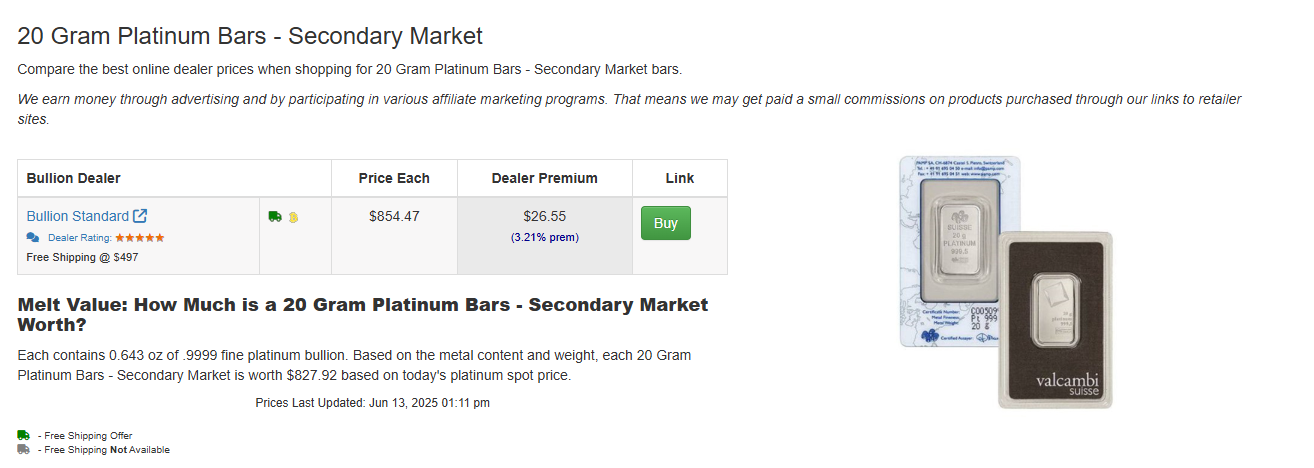Click the gold Bitcoin icon in dealer row
Screen dimensions: 1314x468
293,217
